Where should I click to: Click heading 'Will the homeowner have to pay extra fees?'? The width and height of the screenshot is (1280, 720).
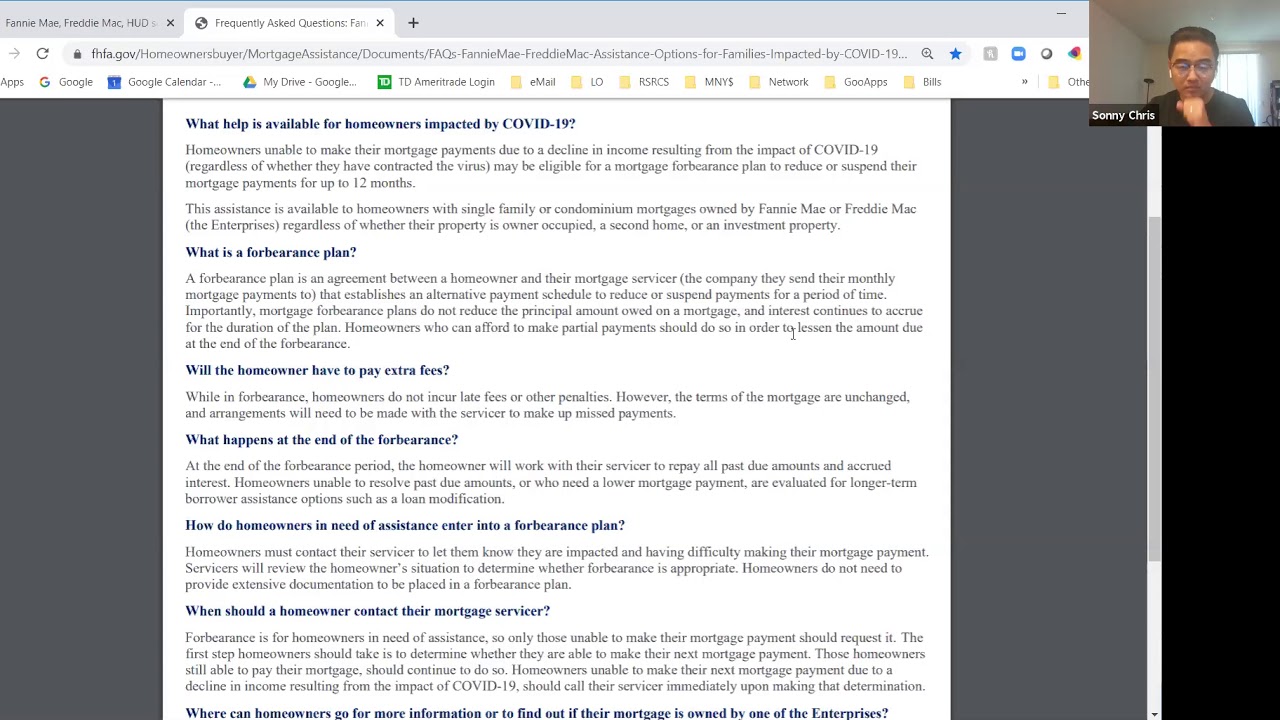[x=317, y=370]
